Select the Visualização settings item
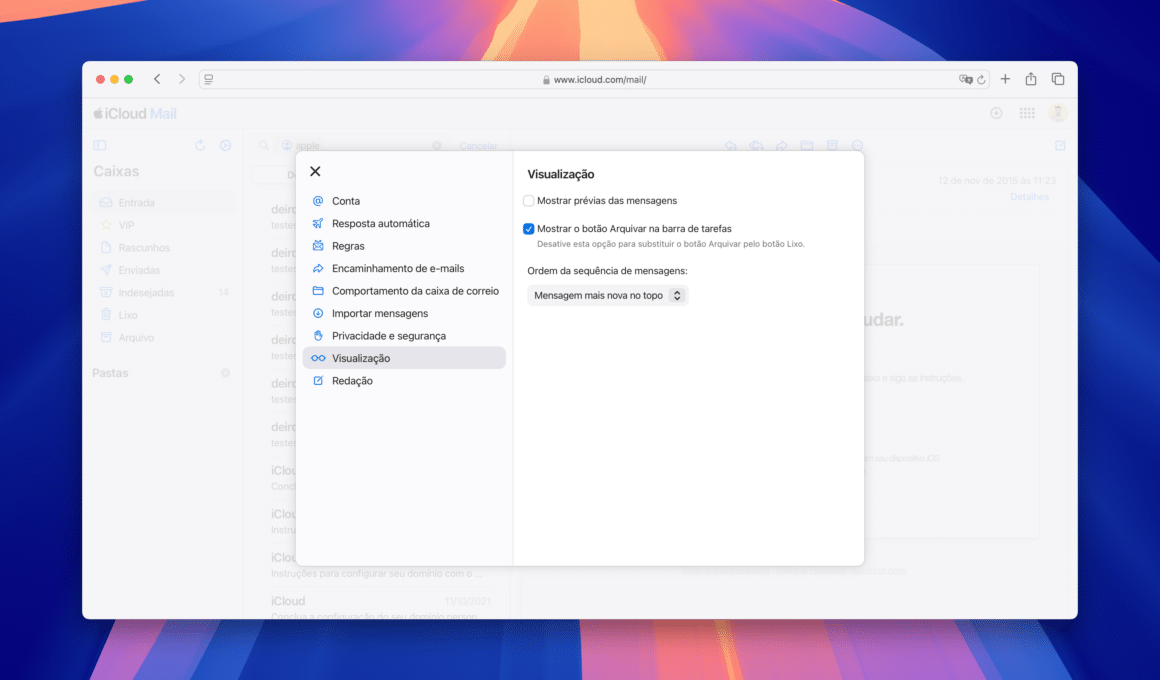The height and width of the screenshot is (680, 1160). tap(404, 358)
